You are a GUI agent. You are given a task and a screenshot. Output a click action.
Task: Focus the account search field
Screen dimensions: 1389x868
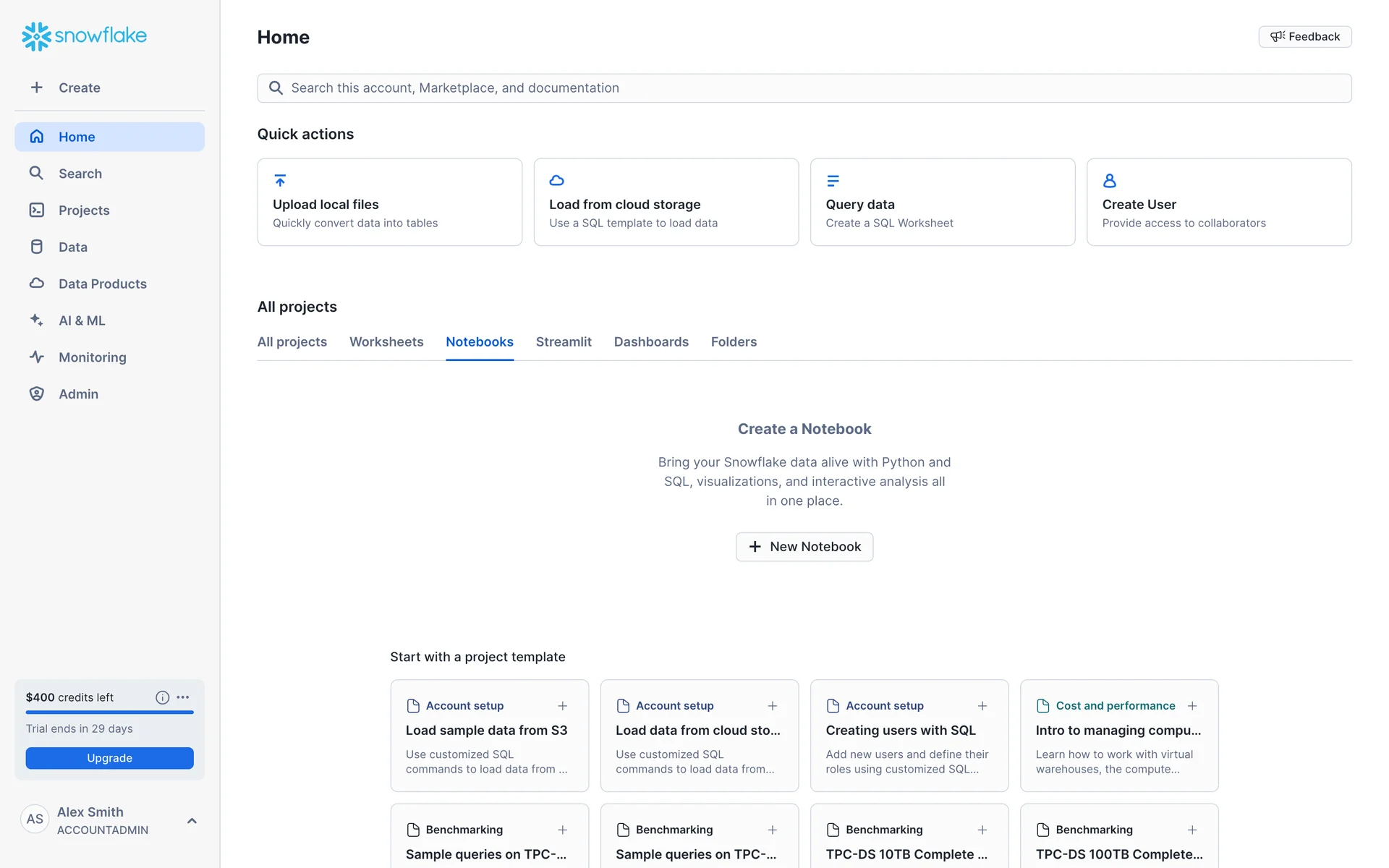pyautogui.click(x=803, y=88)
